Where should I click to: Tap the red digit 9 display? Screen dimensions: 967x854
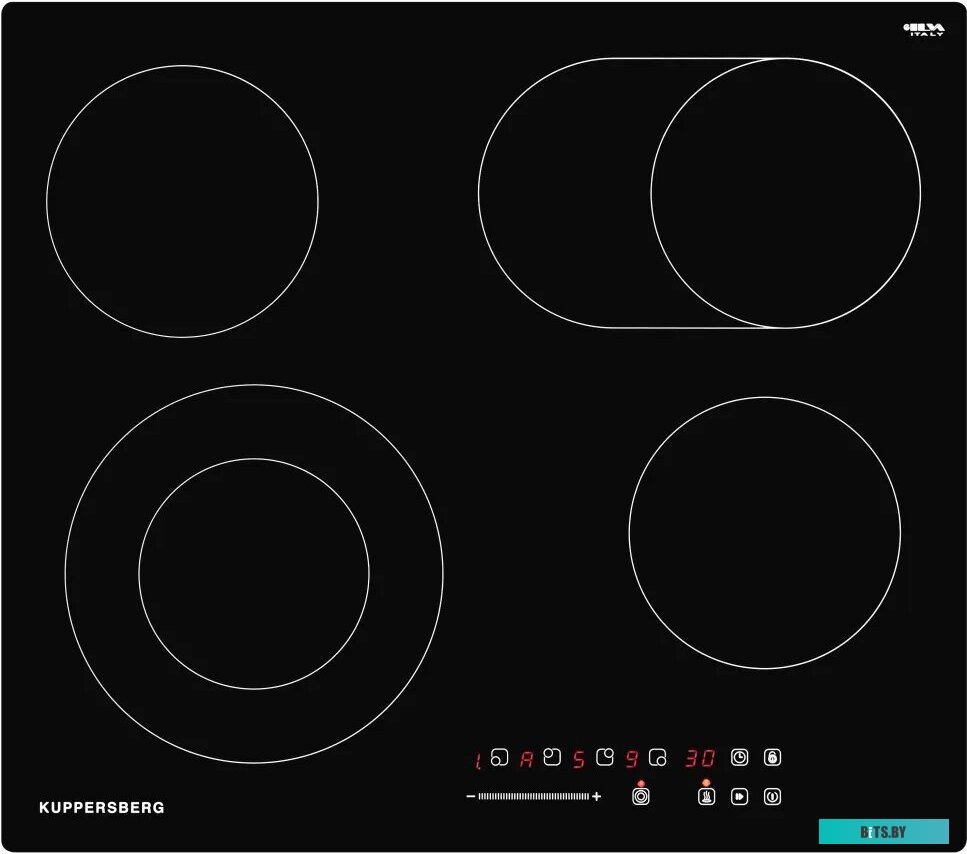point(631,759)
